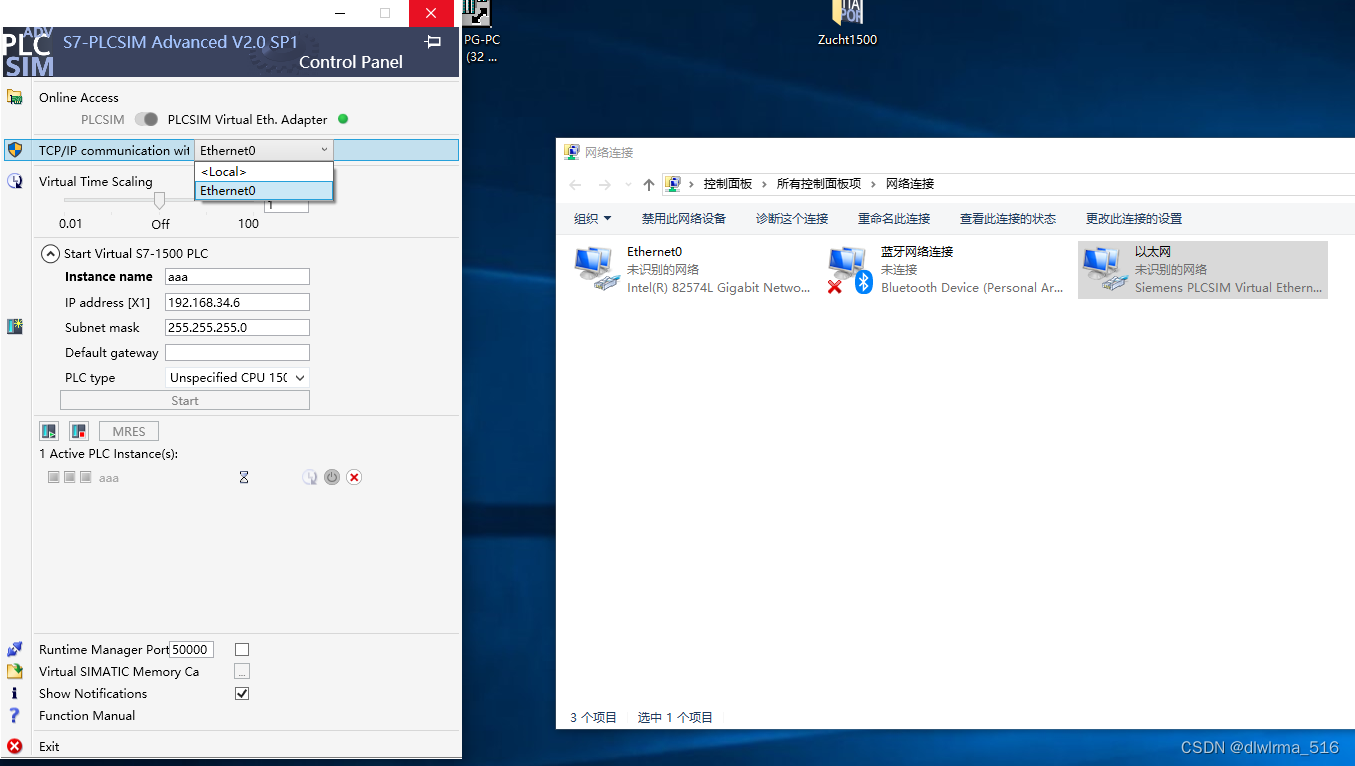1355x766 pixels.
Task: Click 所有控制面板项 in the breadcrumb
Action: [819, 184]
